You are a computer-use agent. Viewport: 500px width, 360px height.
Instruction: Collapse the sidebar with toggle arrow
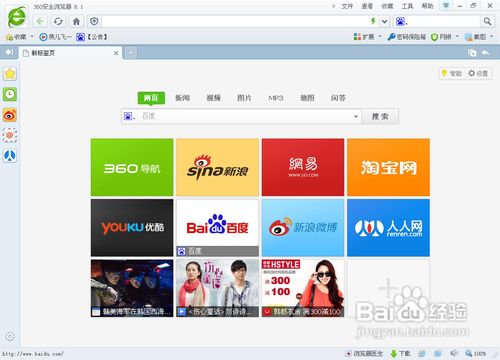pos(9,52)
